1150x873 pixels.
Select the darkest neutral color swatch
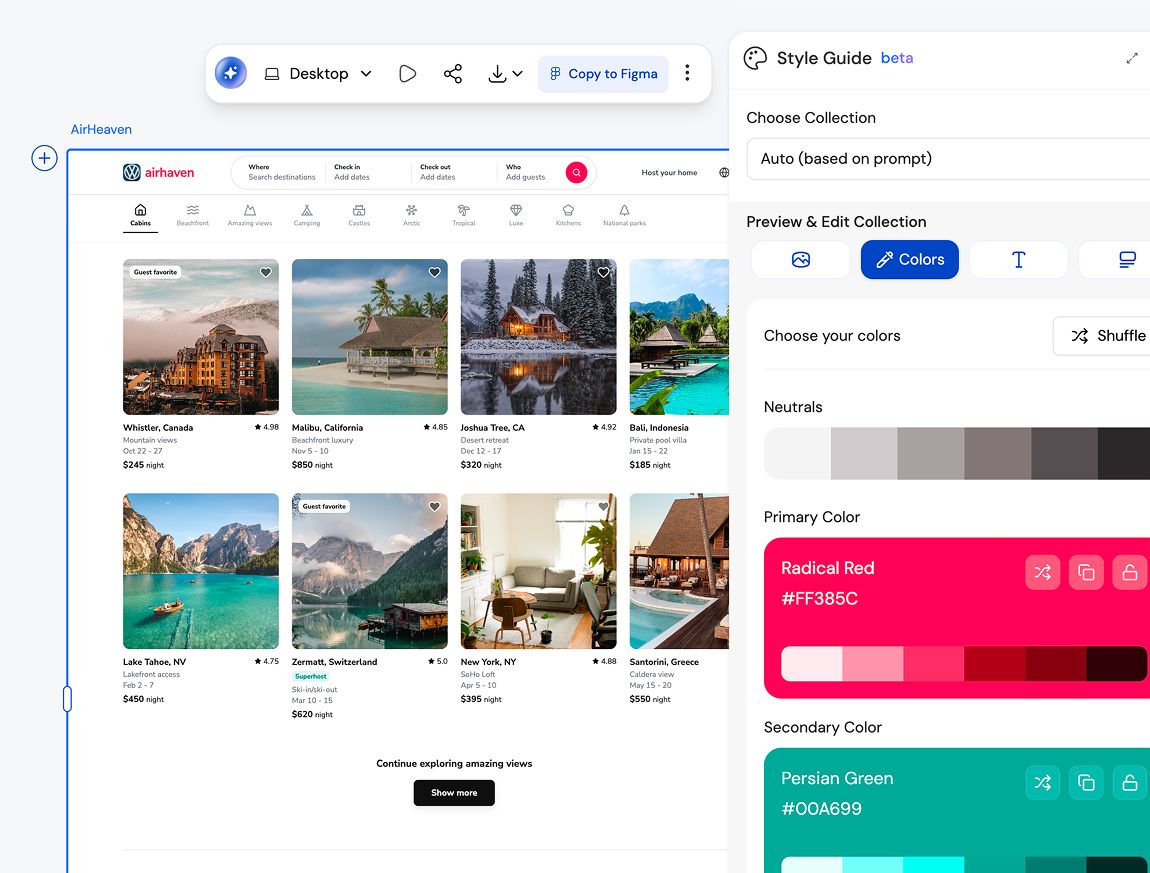1124,454
